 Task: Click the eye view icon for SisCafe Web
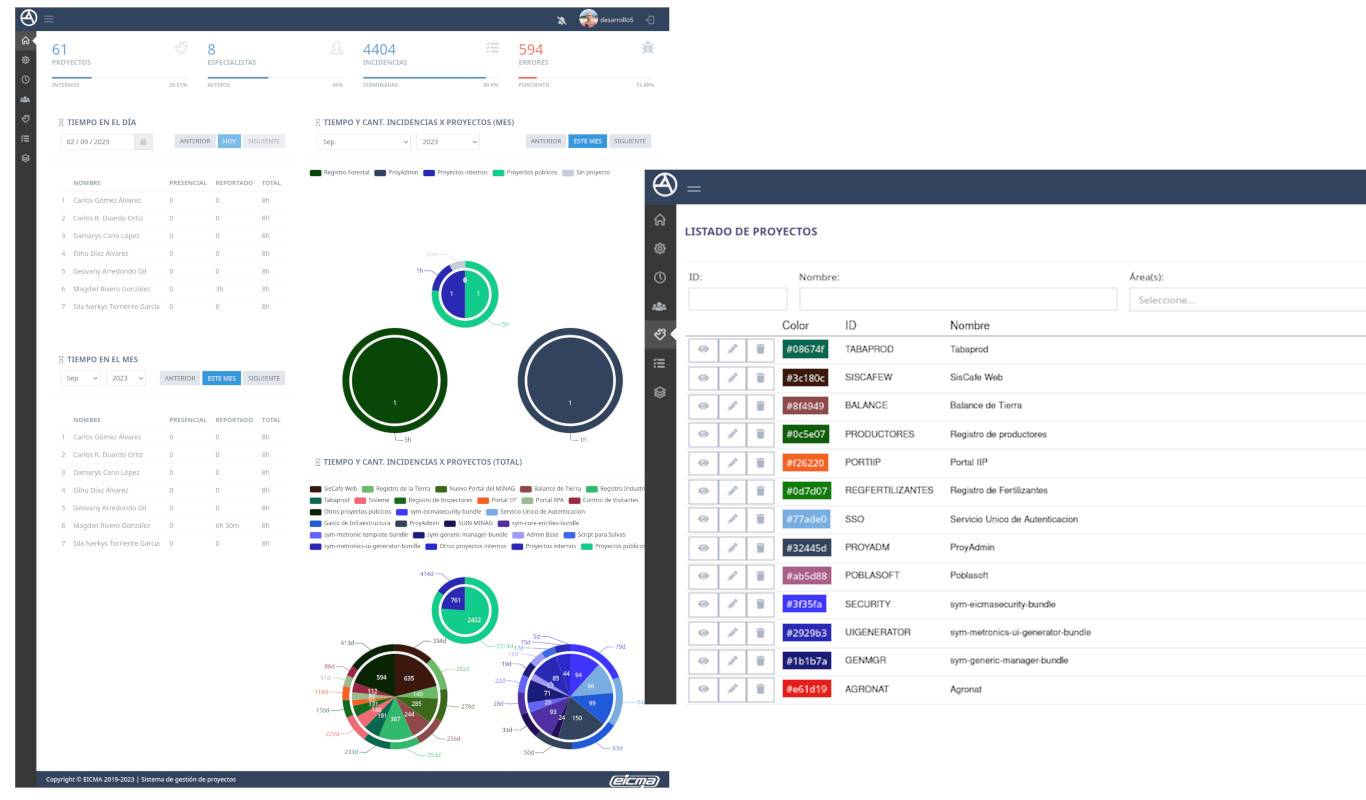coord(703,378)
